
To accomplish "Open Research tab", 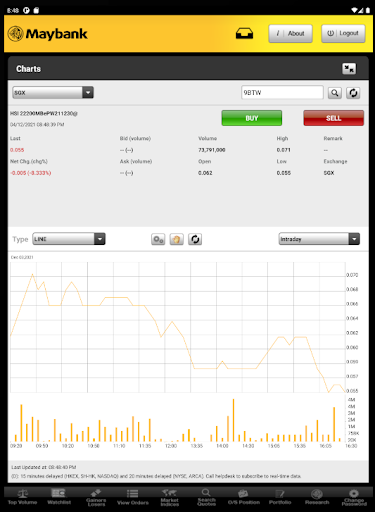I will 317,497.
